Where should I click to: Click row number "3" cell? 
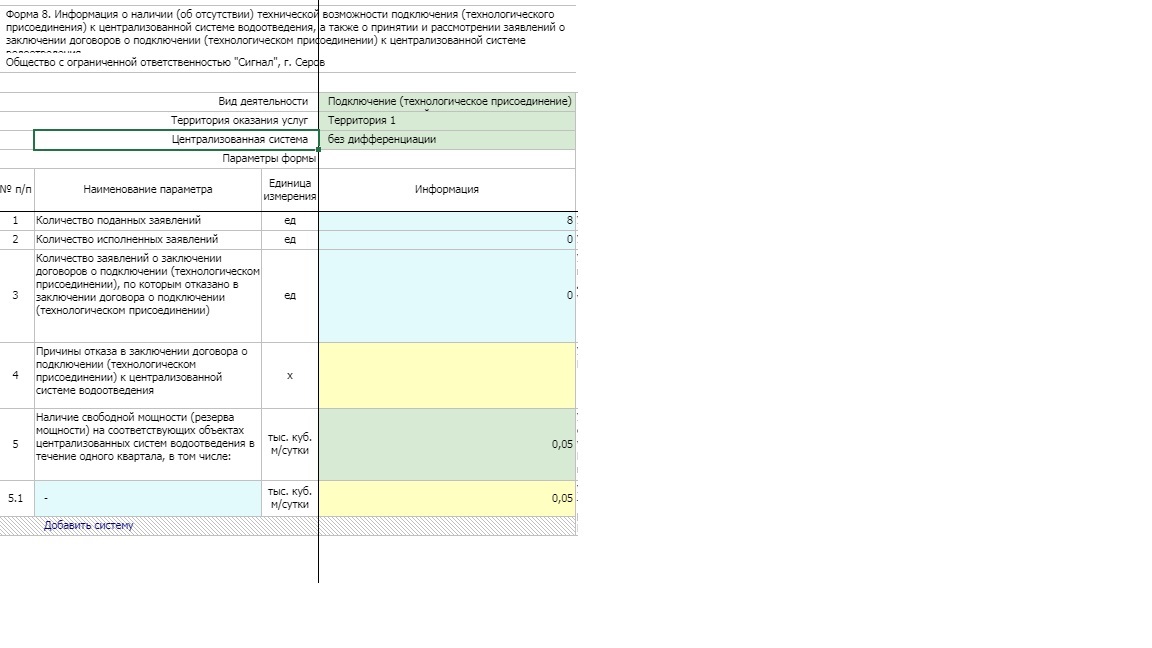(x=16, y=295)
